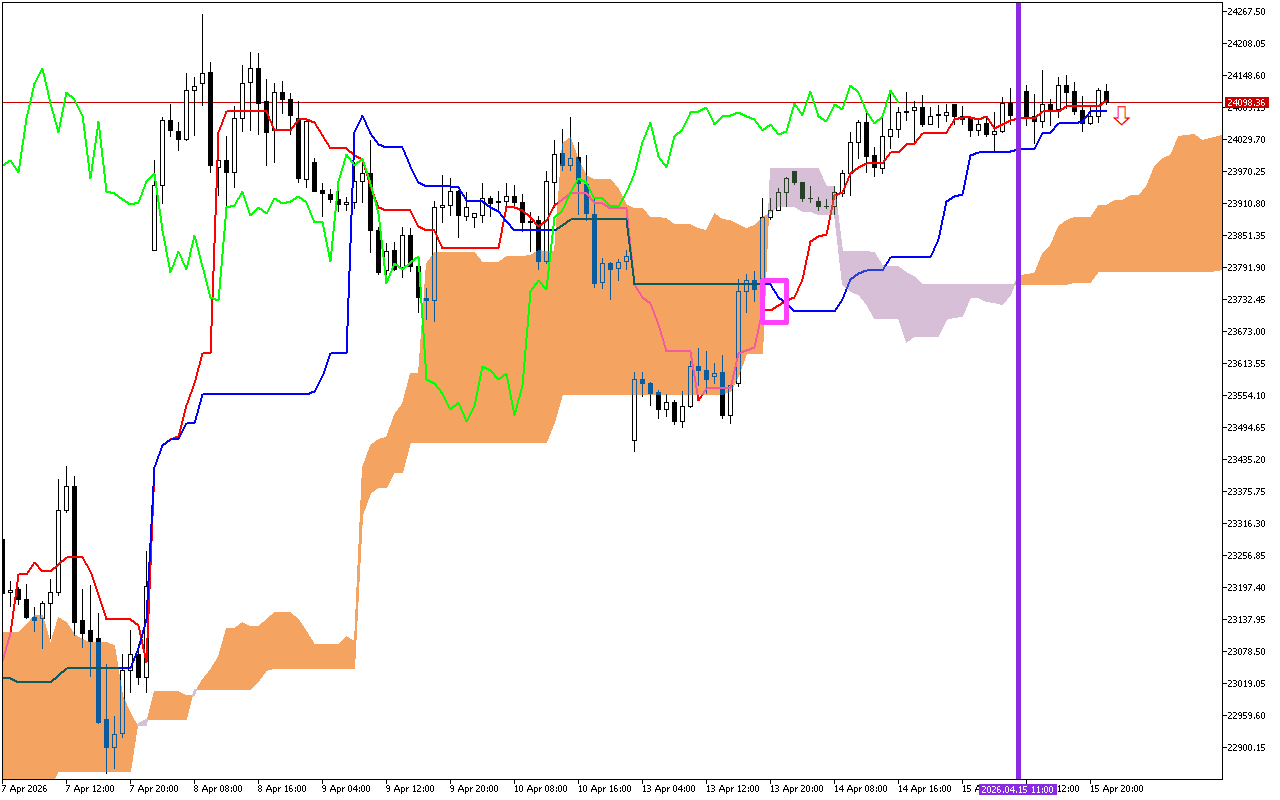
Task: Click the 15 Apr 20:00 time label
Action: point(1117,789)
